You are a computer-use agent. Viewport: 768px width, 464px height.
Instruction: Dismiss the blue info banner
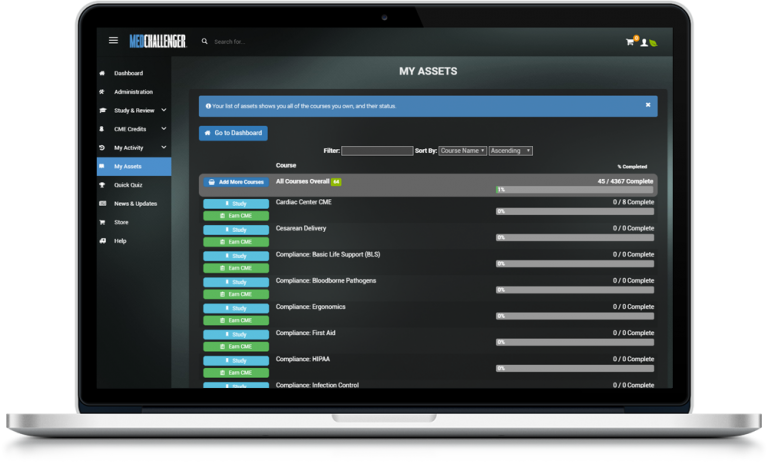point(648,105)
